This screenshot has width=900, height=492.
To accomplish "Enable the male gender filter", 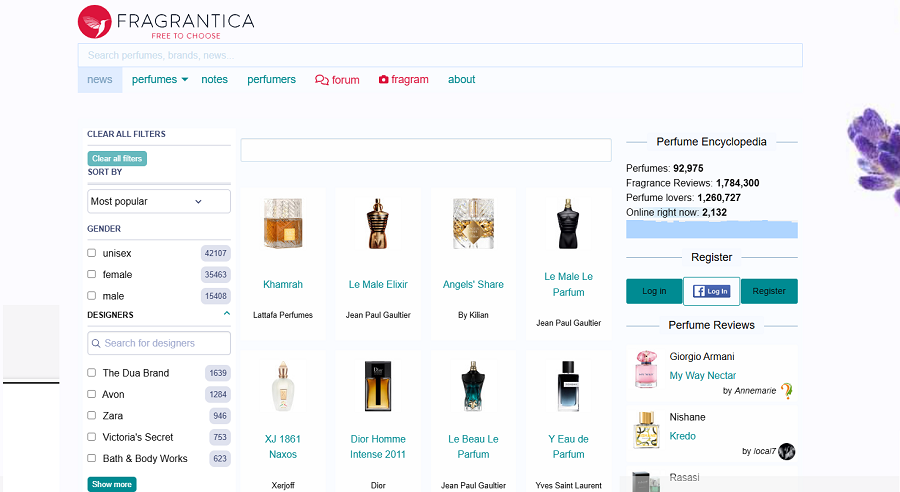I will [91, 296].
